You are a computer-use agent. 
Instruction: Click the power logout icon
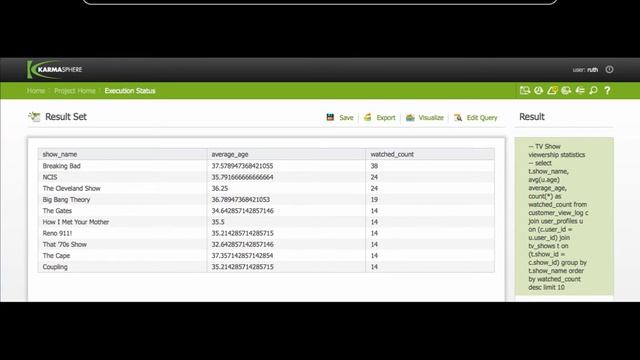coord(609,69)
